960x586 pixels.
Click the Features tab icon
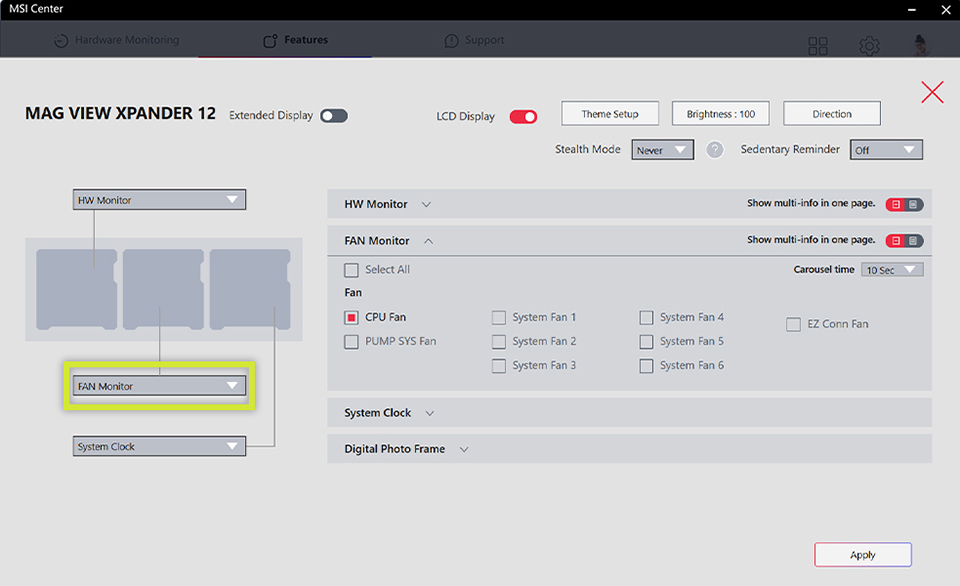tap(270, 40)
